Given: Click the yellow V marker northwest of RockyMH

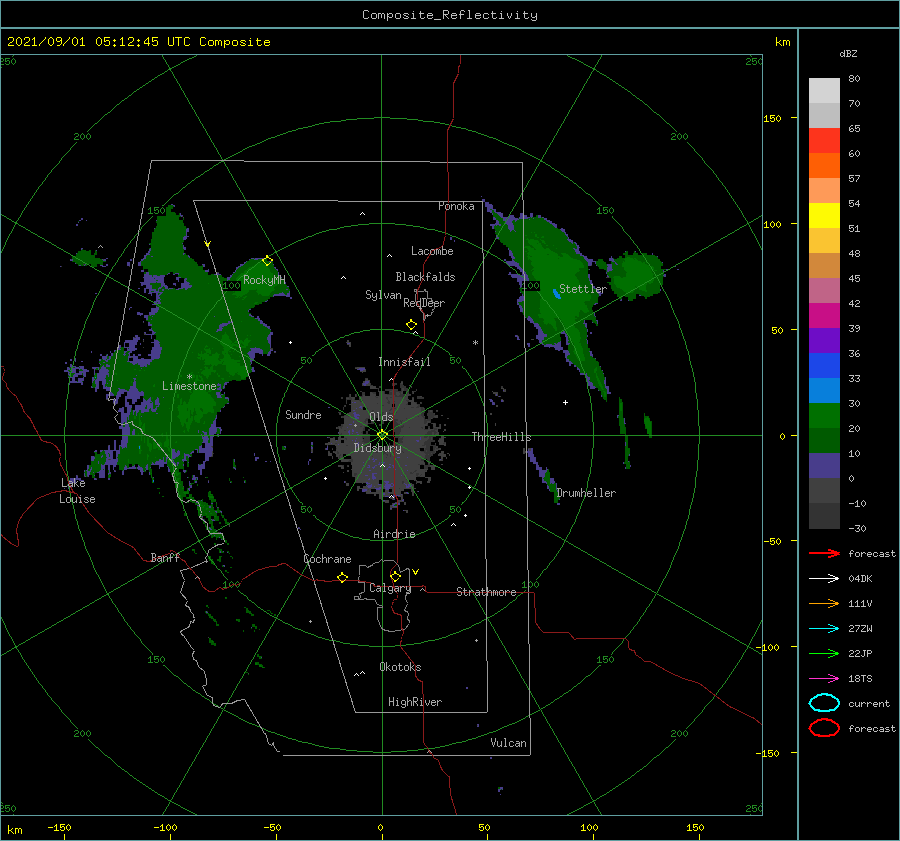Looking at the screenshot, I should [x=208, y=245].
